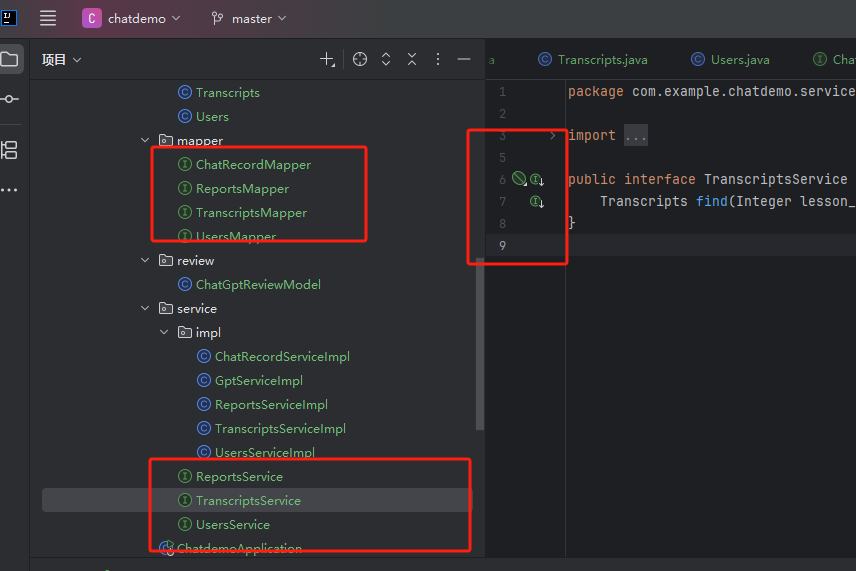The width and height of the screenshot is (856, 571).
Task: Open ChatRecordMapper interface
Action: [253, 165]
